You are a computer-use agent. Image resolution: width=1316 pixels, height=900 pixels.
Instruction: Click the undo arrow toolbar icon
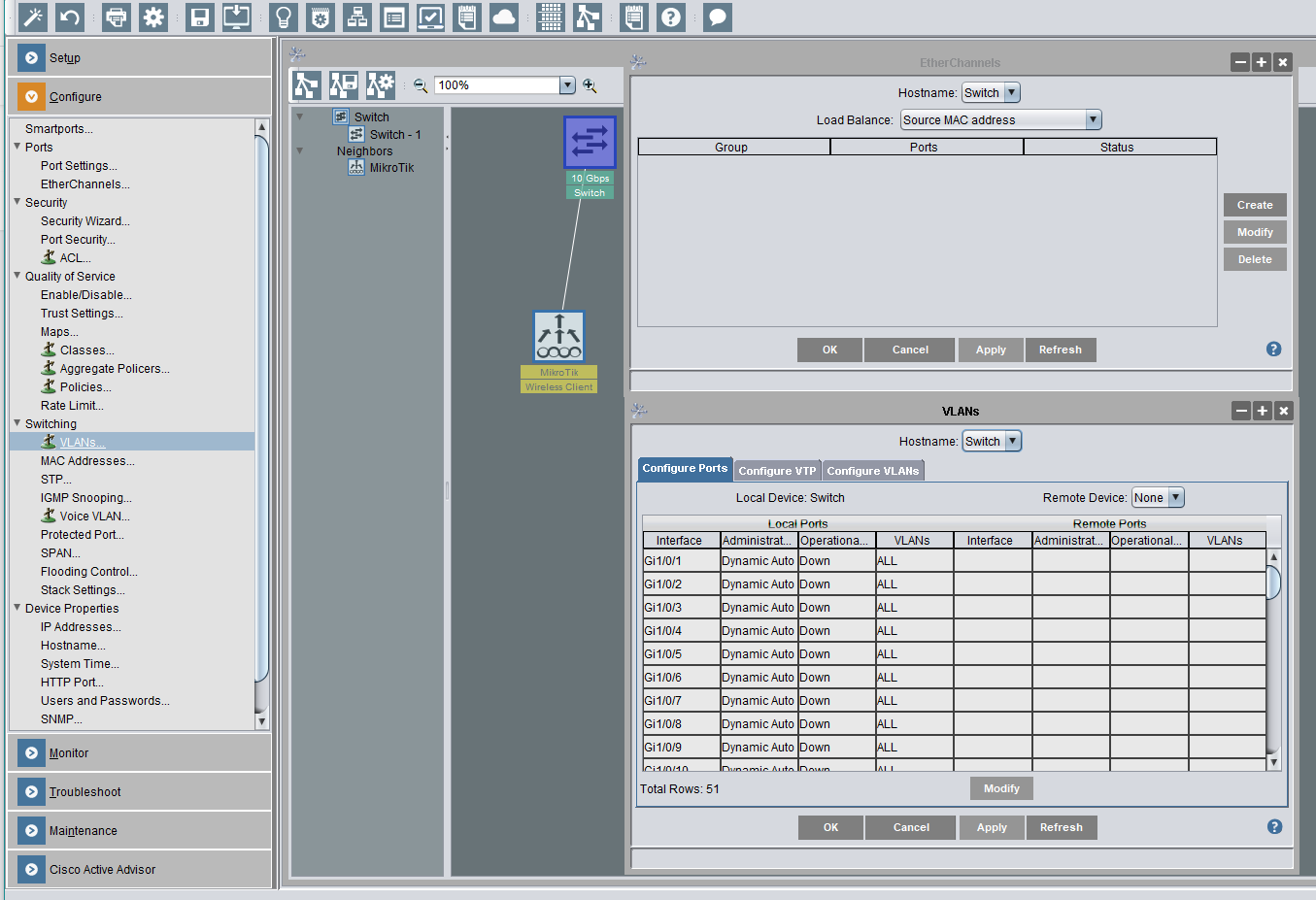pyautogui.click(x=70, y=17)
